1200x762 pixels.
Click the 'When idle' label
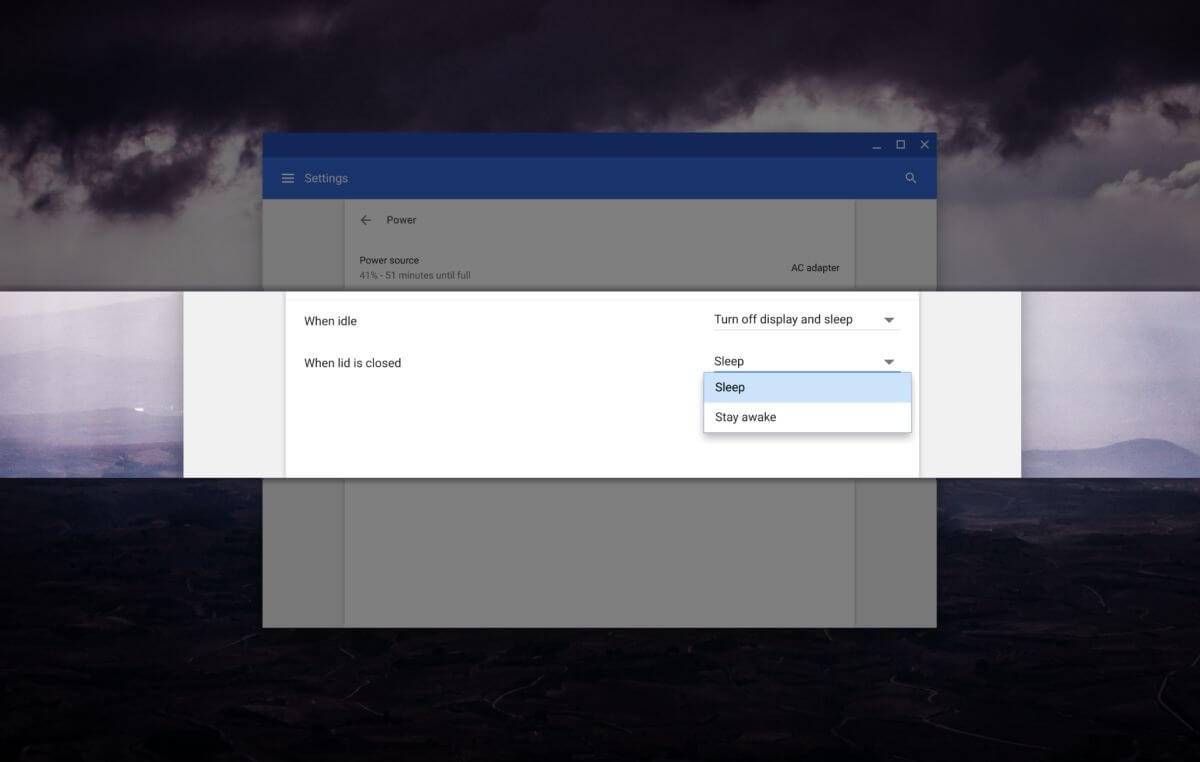pos(330,321)
